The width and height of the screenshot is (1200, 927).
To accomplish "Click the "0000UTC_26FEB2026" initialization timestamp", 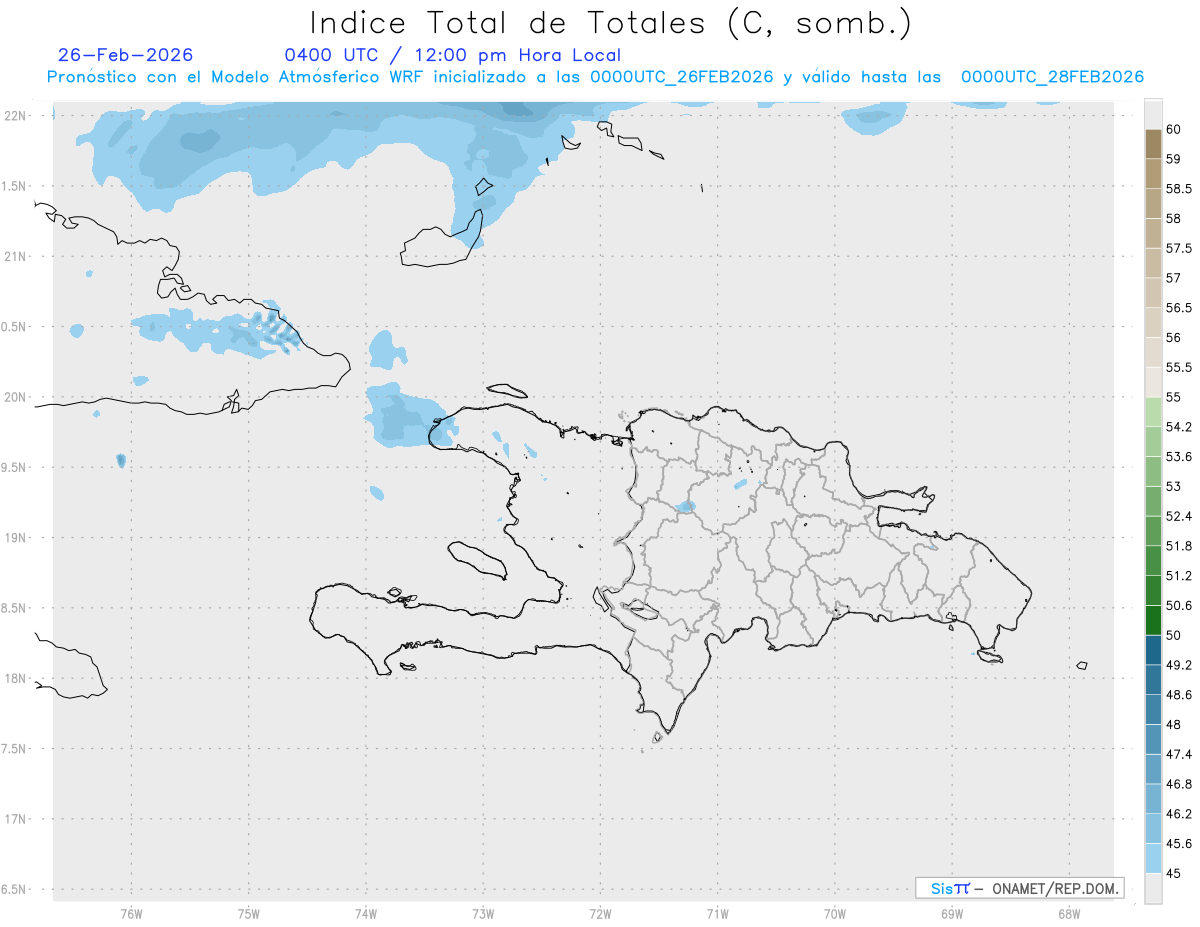I will click(681, 77).
